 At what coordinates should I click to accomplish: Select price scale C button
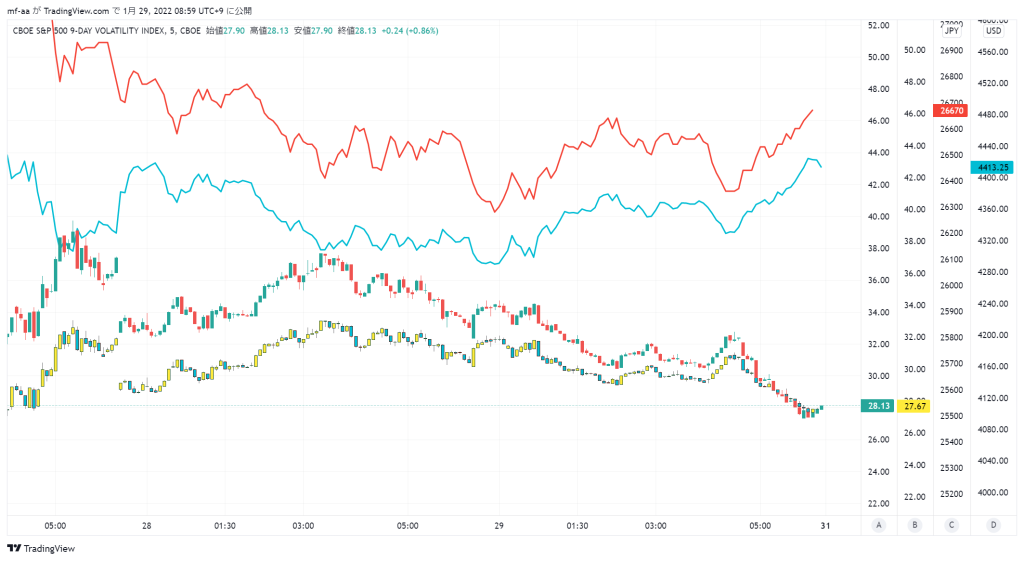pos(952,525)
